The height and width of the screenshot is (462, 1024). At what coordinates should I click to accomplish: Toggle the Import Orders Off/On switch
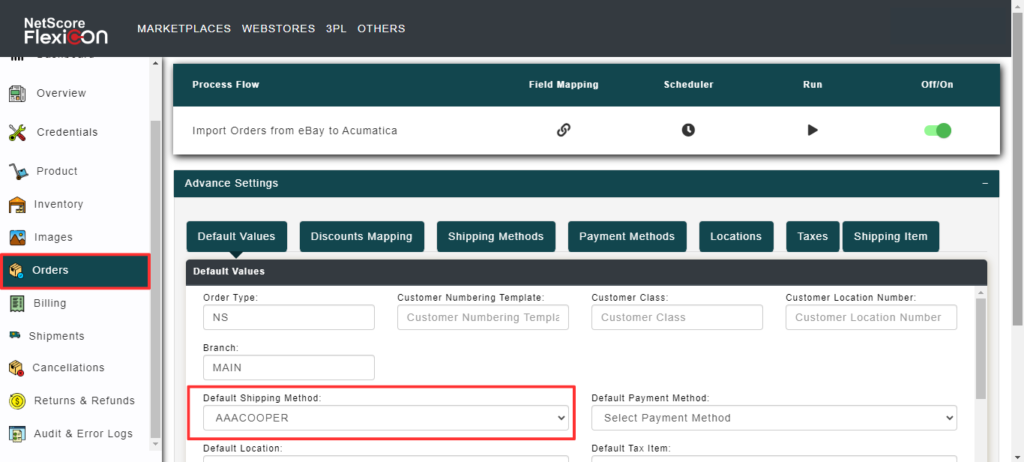coord(937,130)
